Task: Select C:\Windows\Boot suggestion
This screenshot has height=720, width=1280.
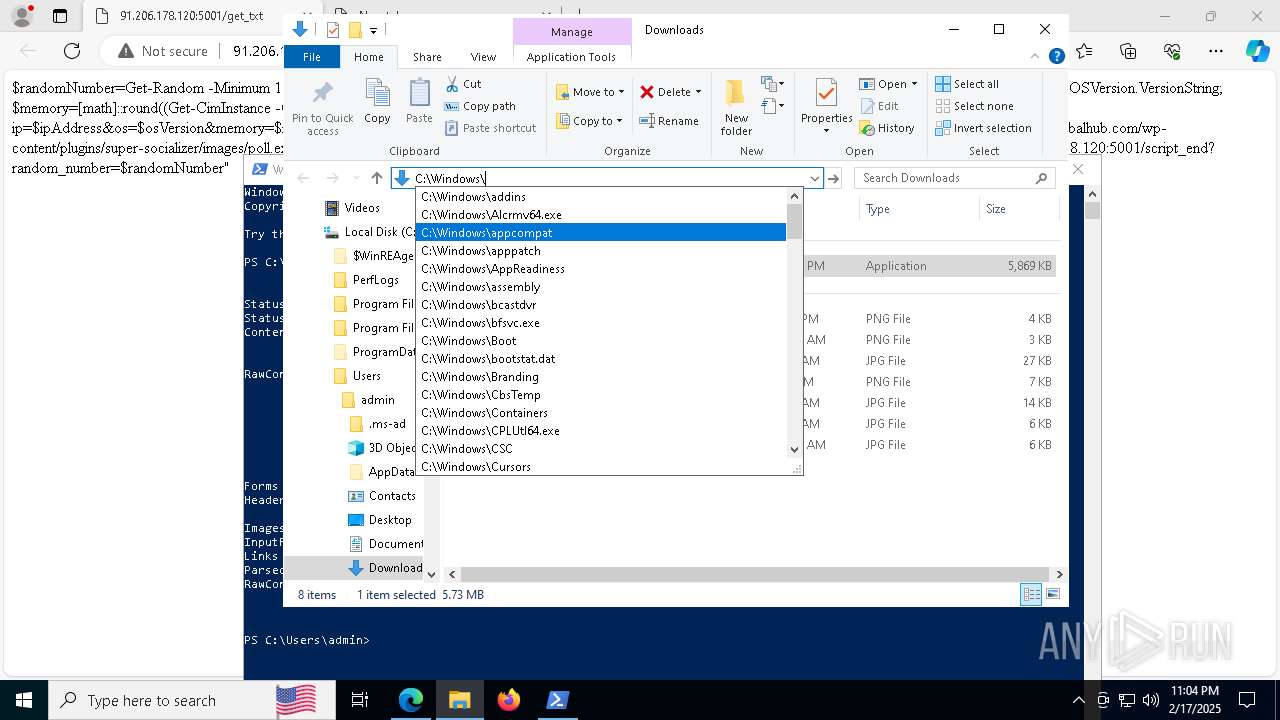Action: (x=602, y=341)
